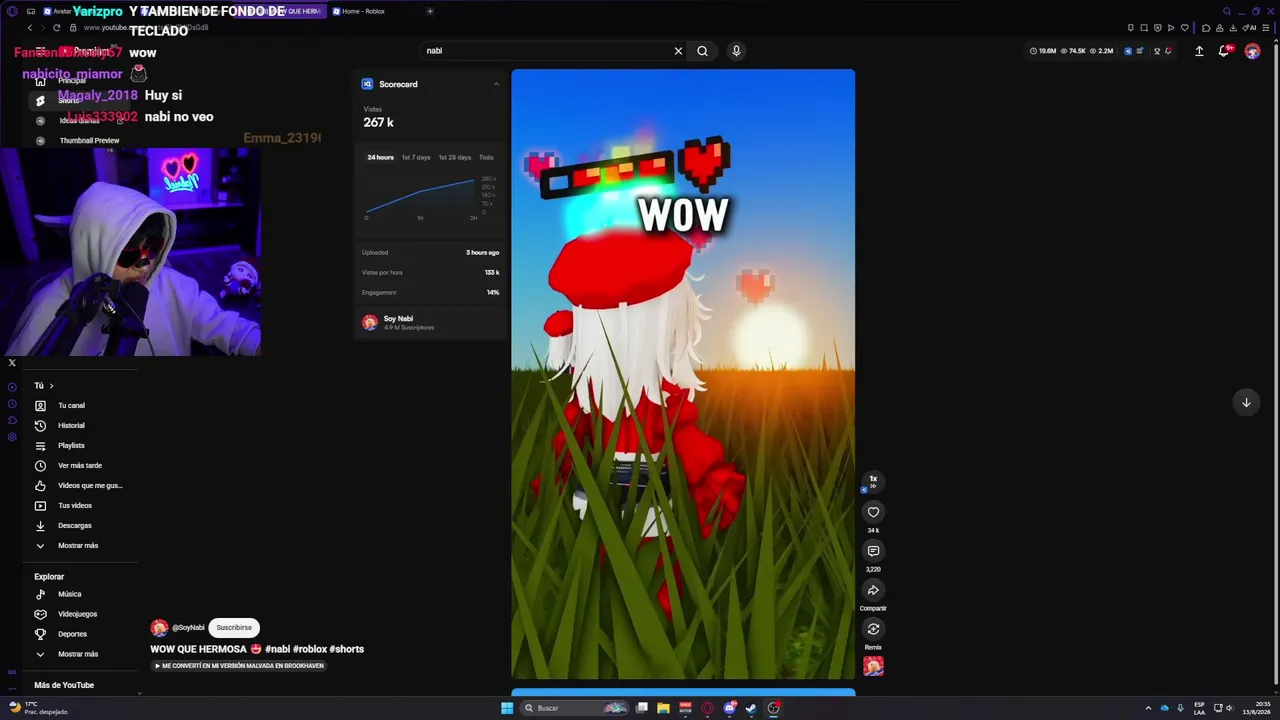Image resolution: width=1280 pixels, height=720 pixels.
Task: Open the Opera browser taskbar icon
Action: [x=707, y=708]
